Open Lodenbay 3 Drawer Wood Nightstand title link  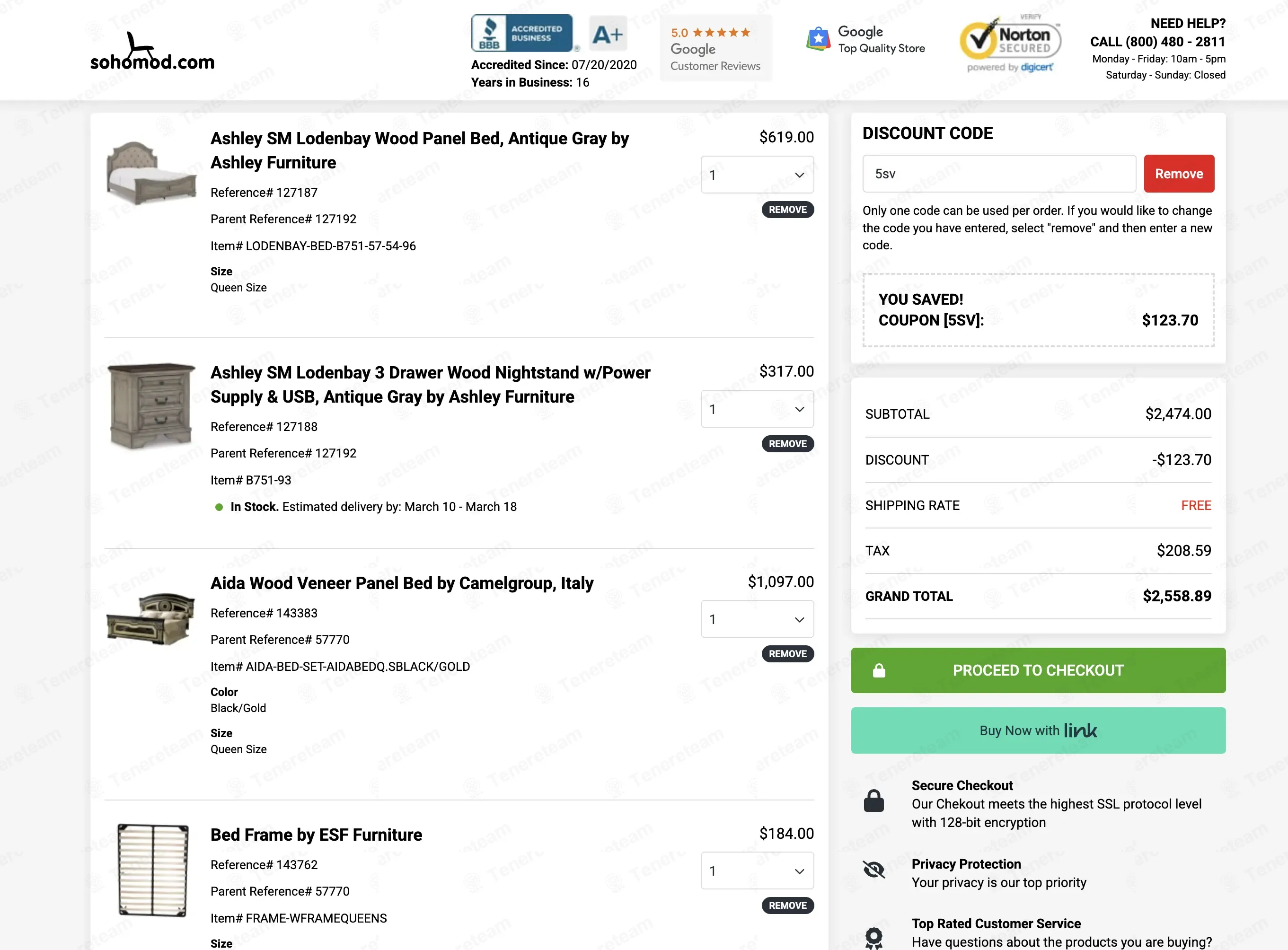pos(430,385)
